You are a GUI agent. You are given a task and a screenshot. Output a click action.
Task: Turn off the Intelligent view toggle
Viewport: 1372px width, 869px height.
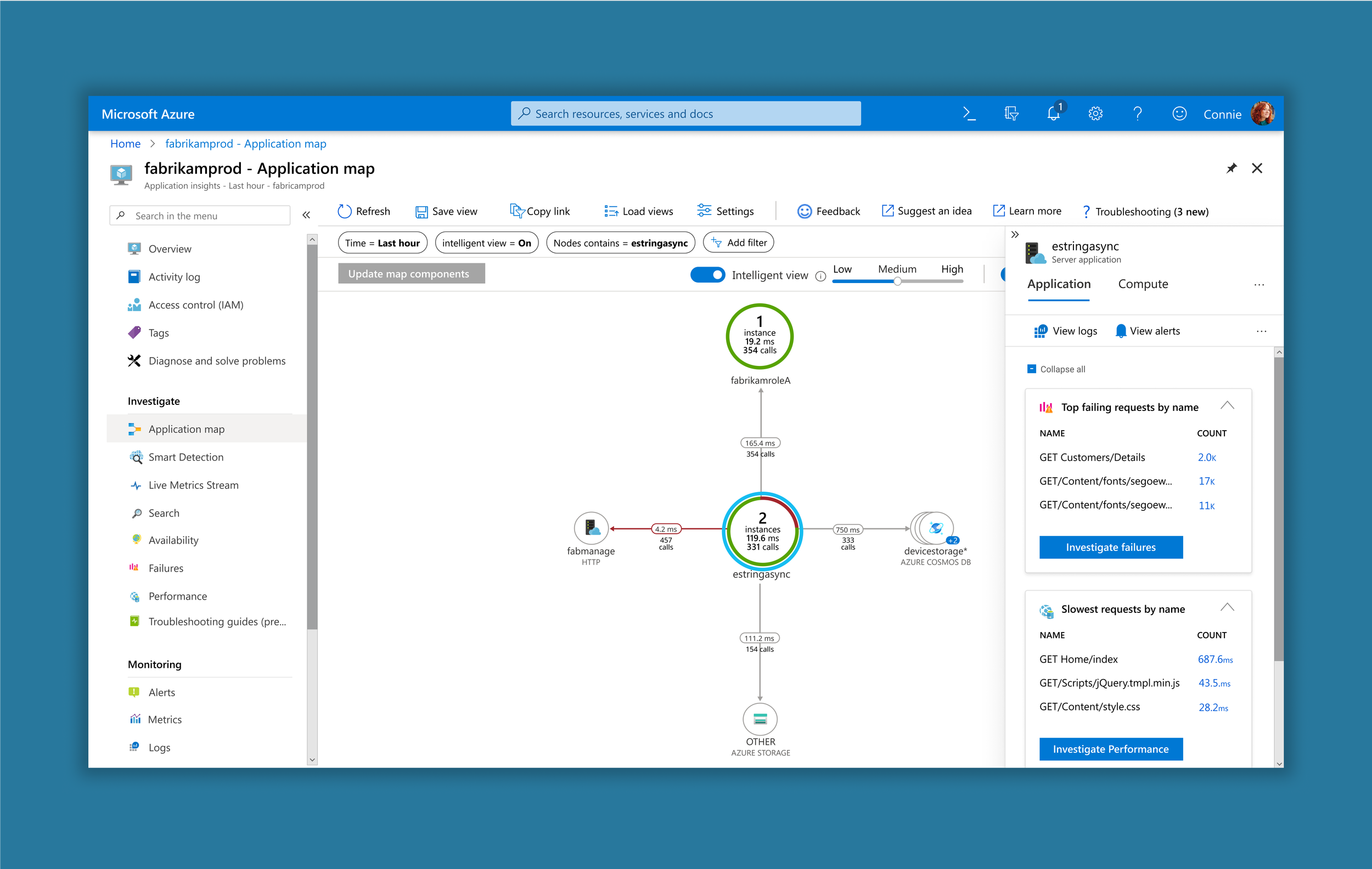click(x=707, y=275)
